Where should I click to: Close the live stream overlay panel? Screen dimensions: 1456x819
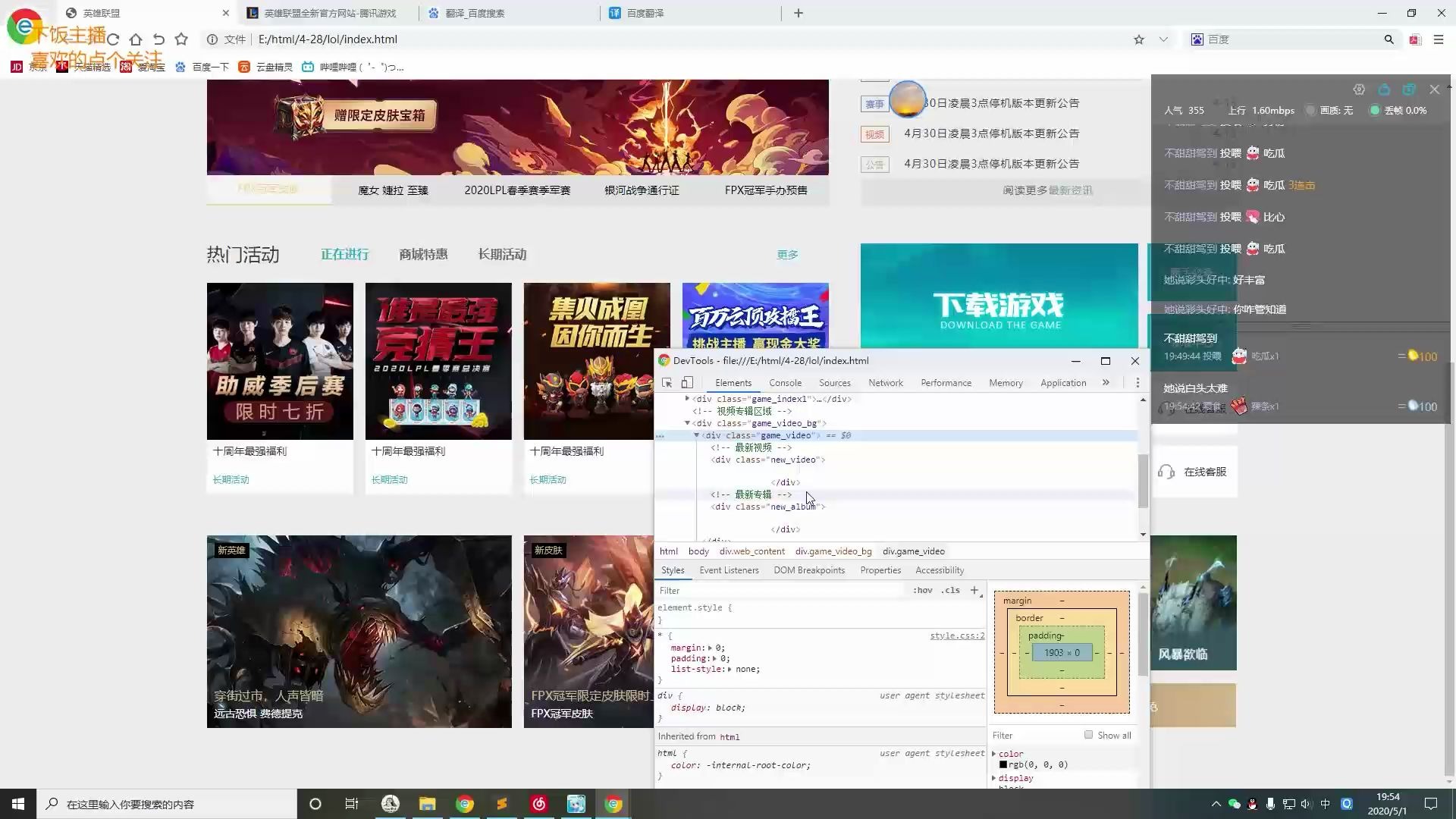coord(1435,89)
